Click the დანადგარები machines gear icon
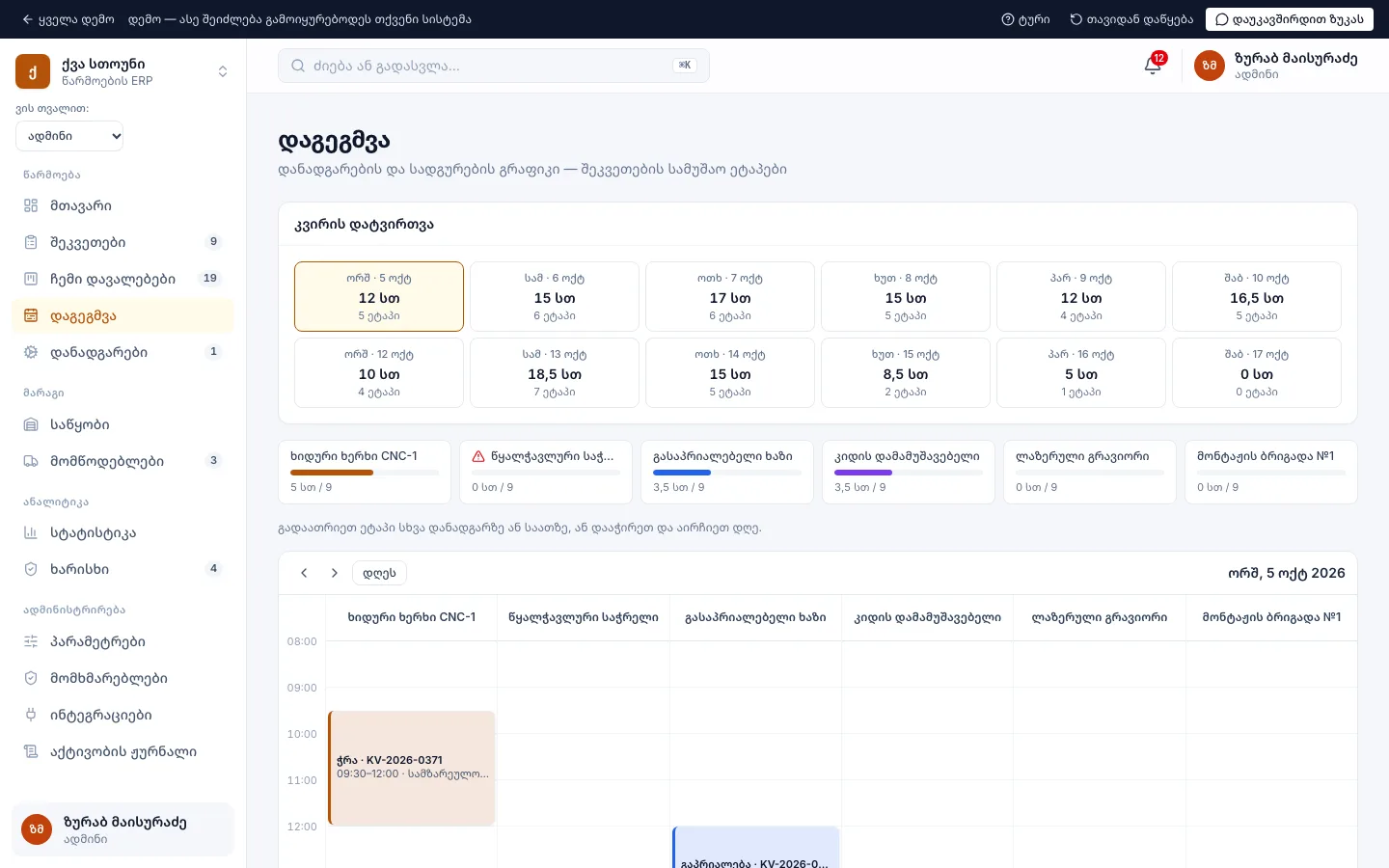This screenshot has height=868, width=1389. pyautogui.click(x=31, y=352)
